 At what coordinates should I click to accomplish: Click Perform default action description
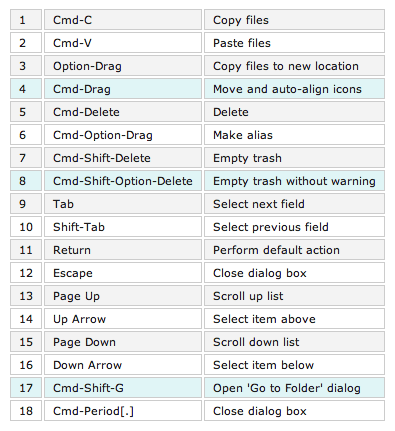pyautogui.click(x=294, y=250)
